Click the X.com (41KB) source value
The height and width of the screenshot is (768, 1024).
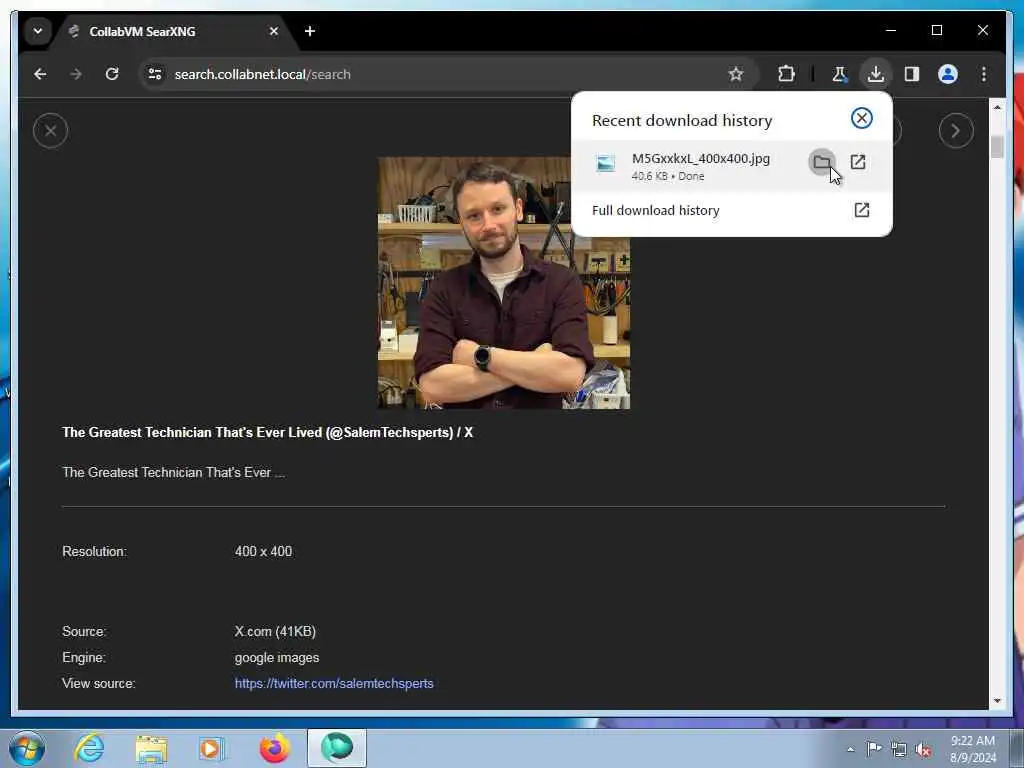[275, 632]
